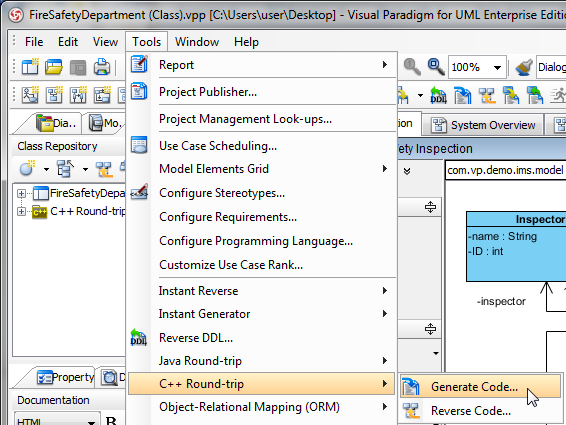Select Customize Use Case Rank... entry
The width and height of the screenshot is (566, 425).
[x=262, y=265]
